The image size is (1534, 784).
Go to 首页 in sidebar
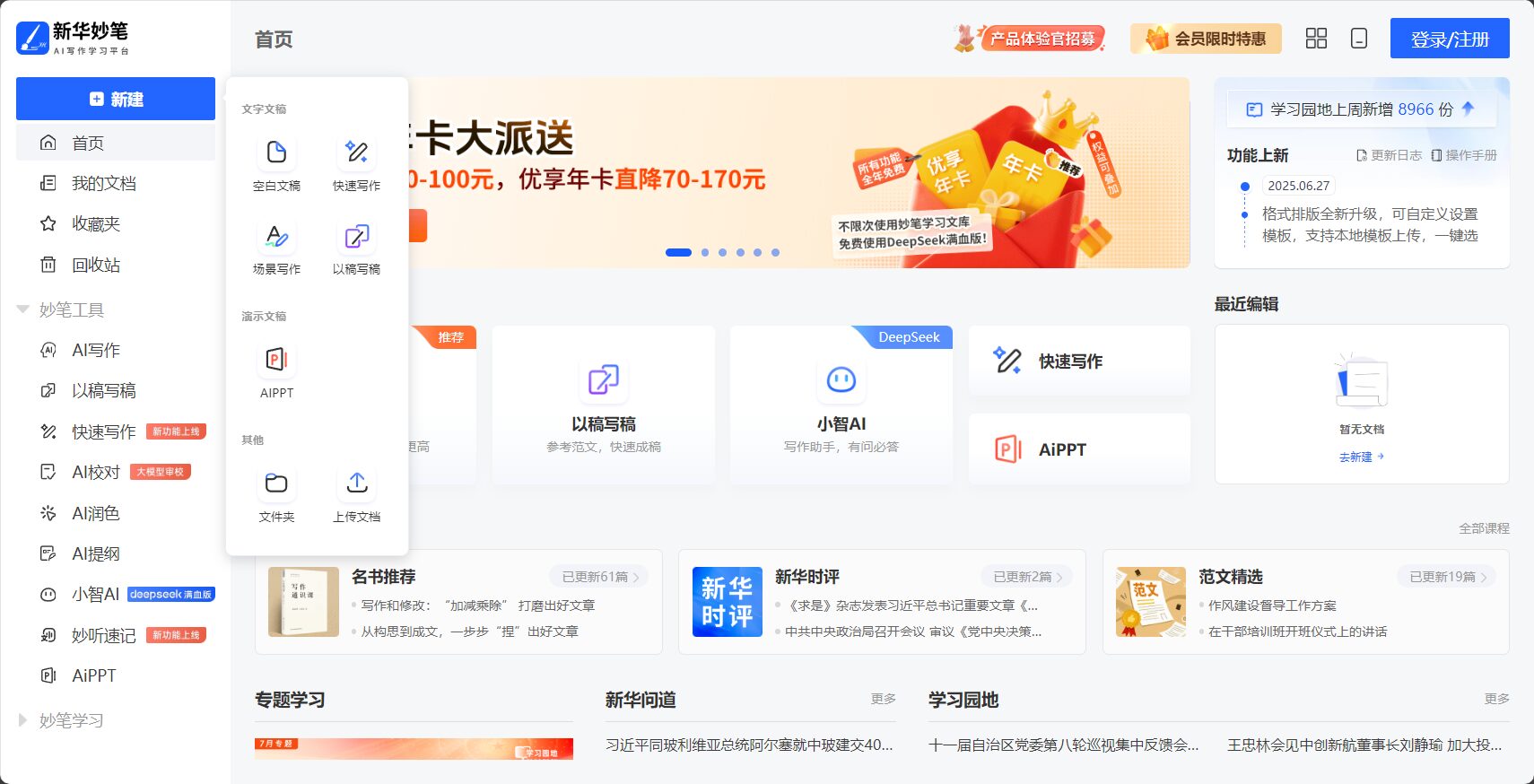pyautogui.click(x=116, y=143)
